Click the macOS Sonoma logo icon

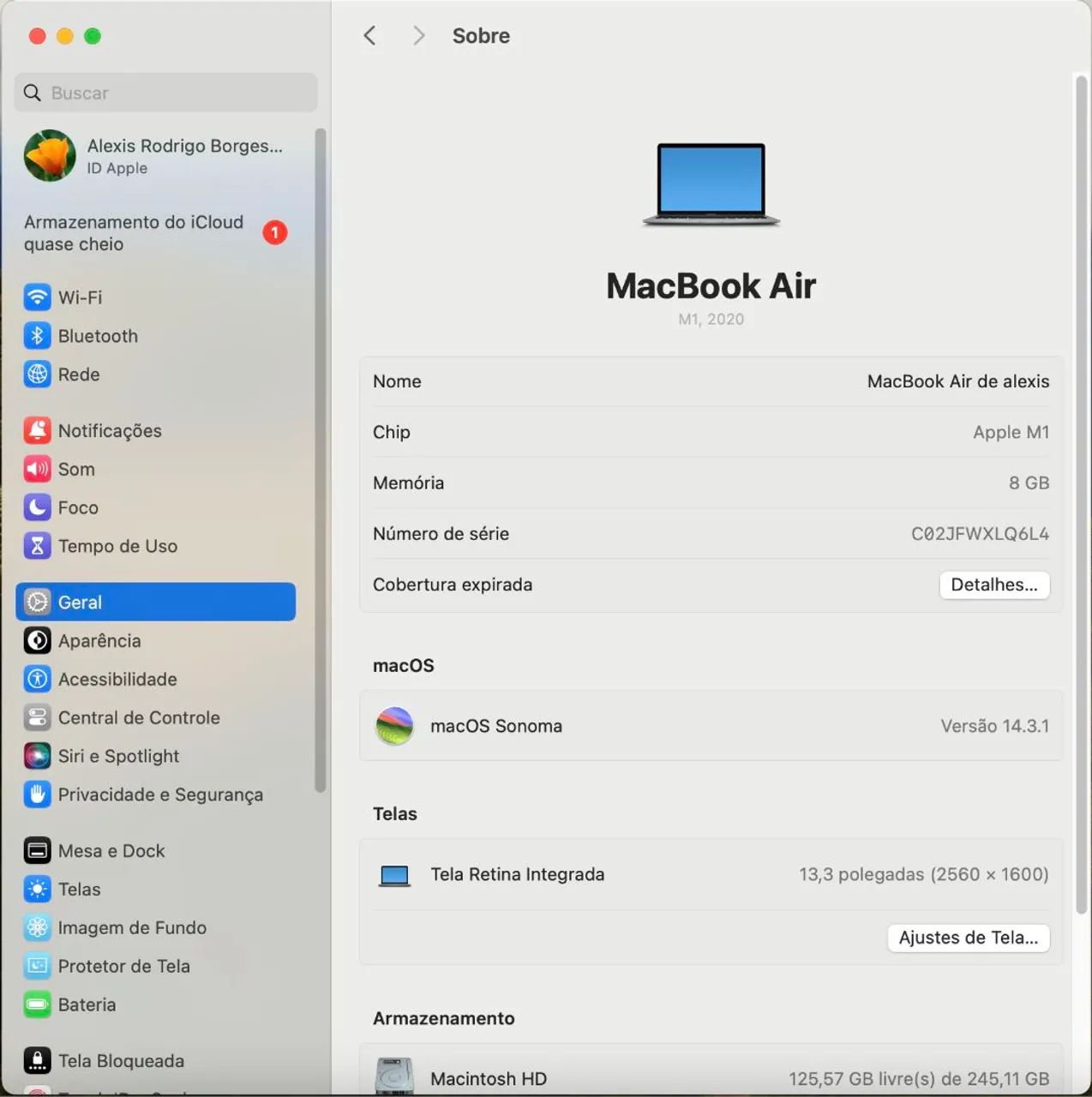point(394,726)
